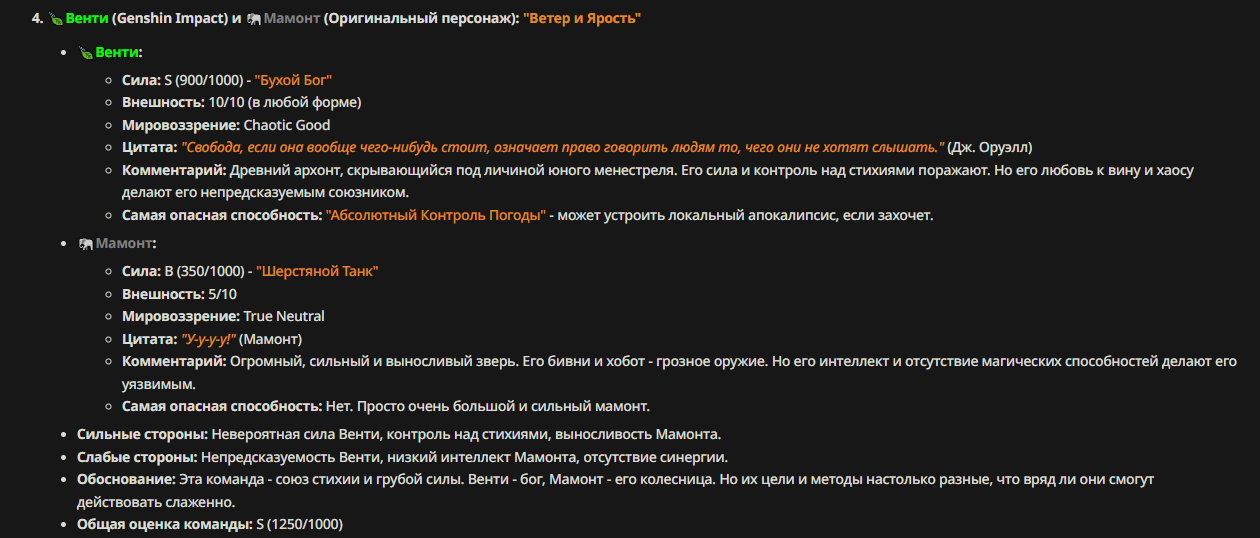Viewport: 1260px width, 538px height.
Task: Click the orange ability "Абсолютный Контроль Погоды"
Action: (x=436, y=215)
